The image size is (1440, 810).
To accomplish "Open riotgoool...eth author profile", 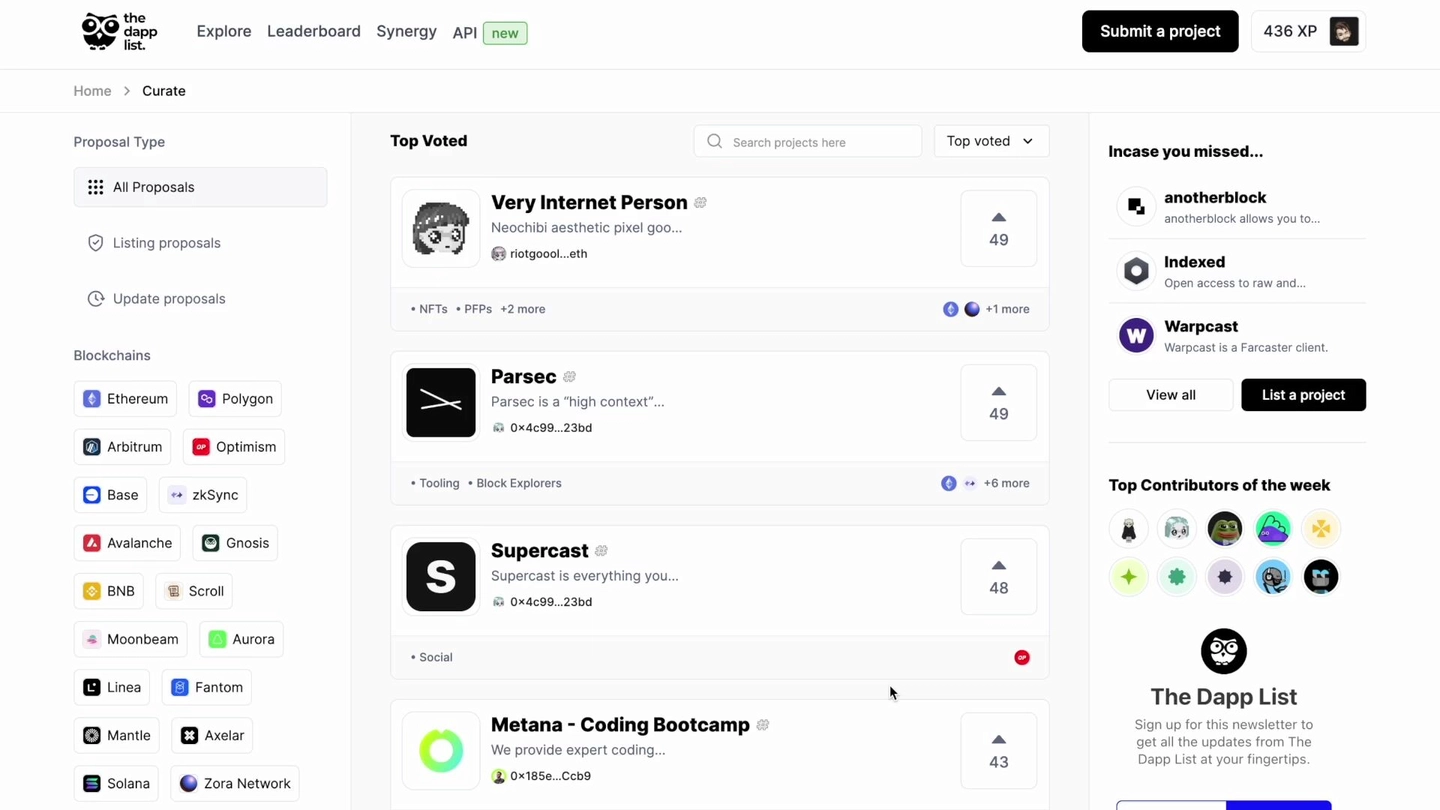I will click(x=539, y=254).
